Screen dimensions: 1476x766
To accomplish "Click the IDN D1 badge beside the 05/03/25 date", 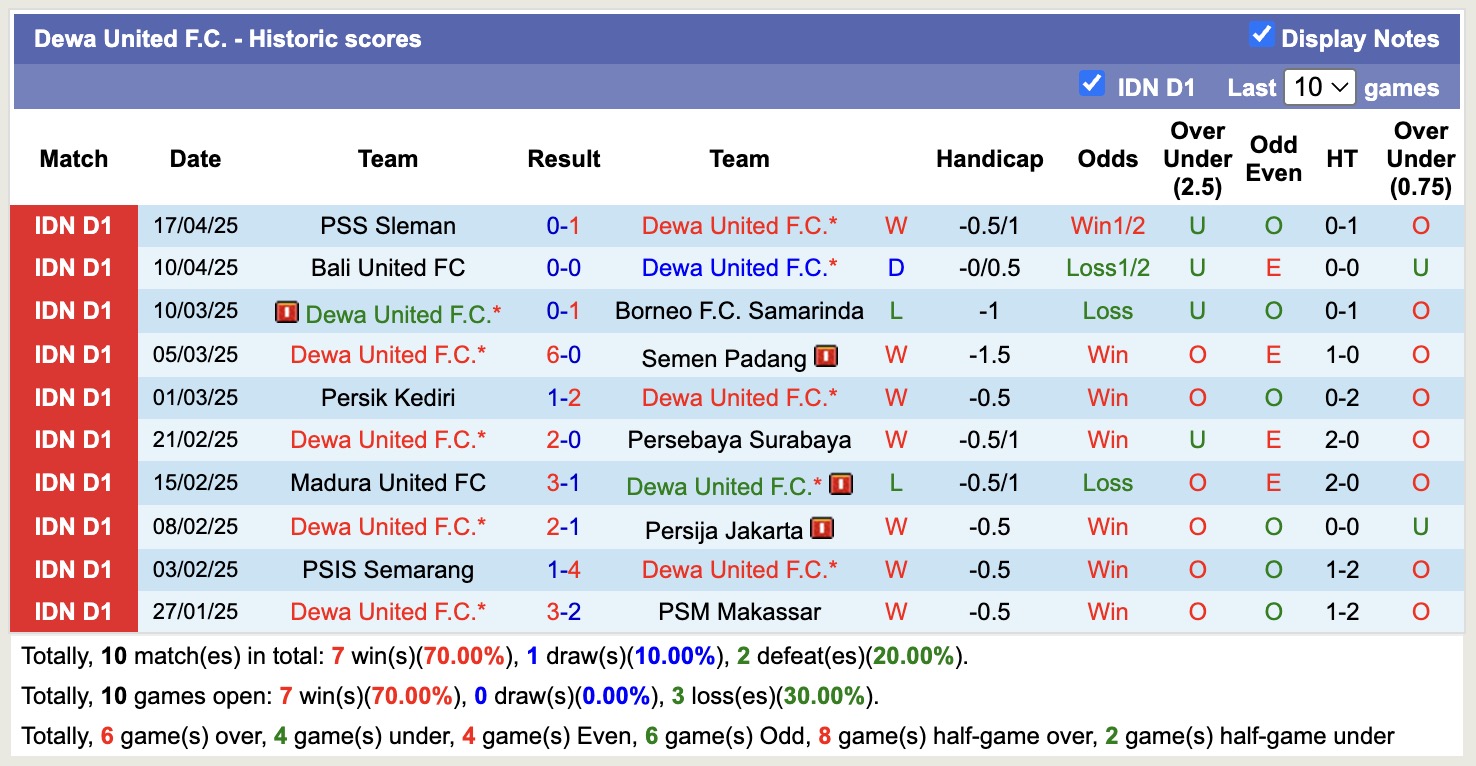I will coord(73,354).
